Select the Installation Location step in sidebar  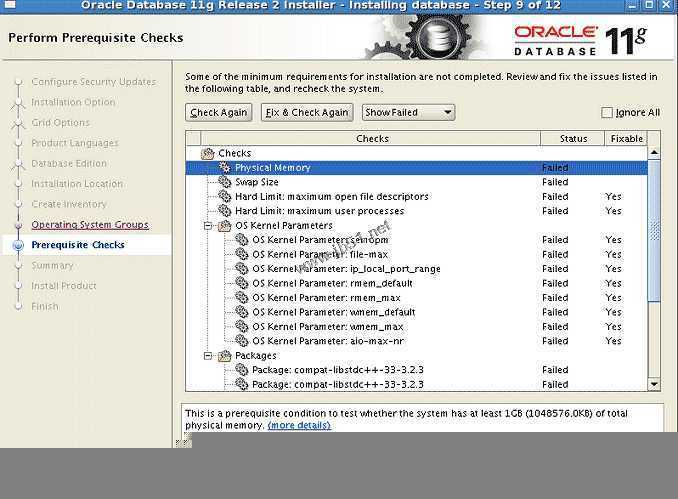pyautogui.click(x=77, y=184)
